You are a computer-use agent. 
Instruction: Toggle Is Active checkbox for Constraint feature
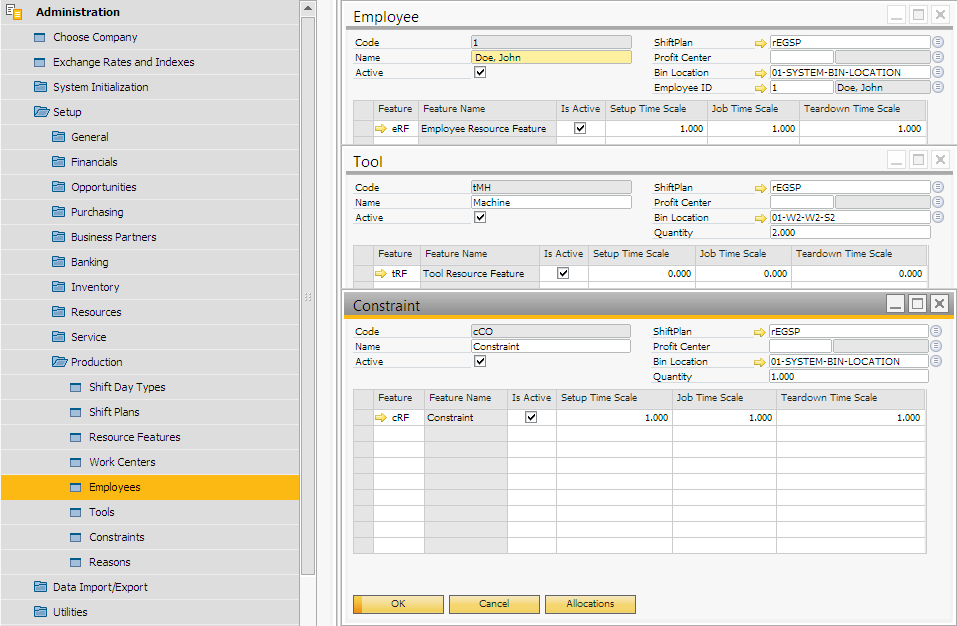pyautogui.click(x=531, y=418)
